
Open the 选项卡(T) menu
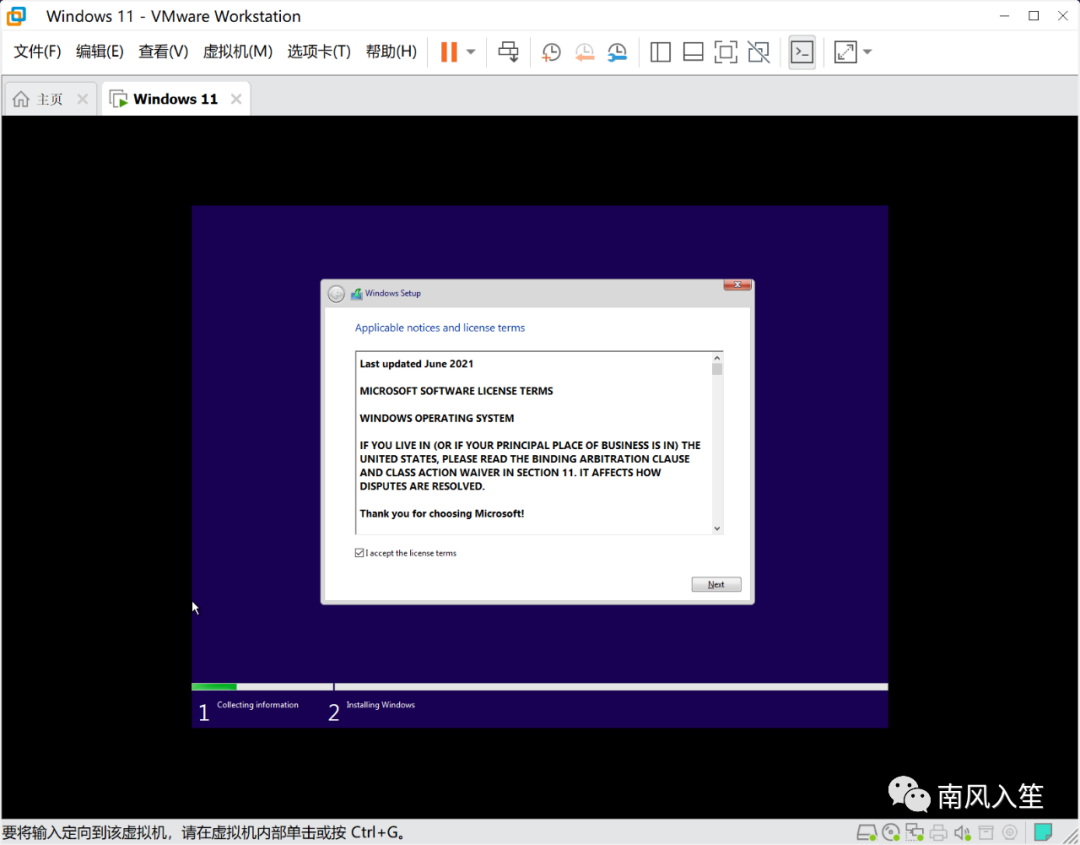[x=318, y=52]
